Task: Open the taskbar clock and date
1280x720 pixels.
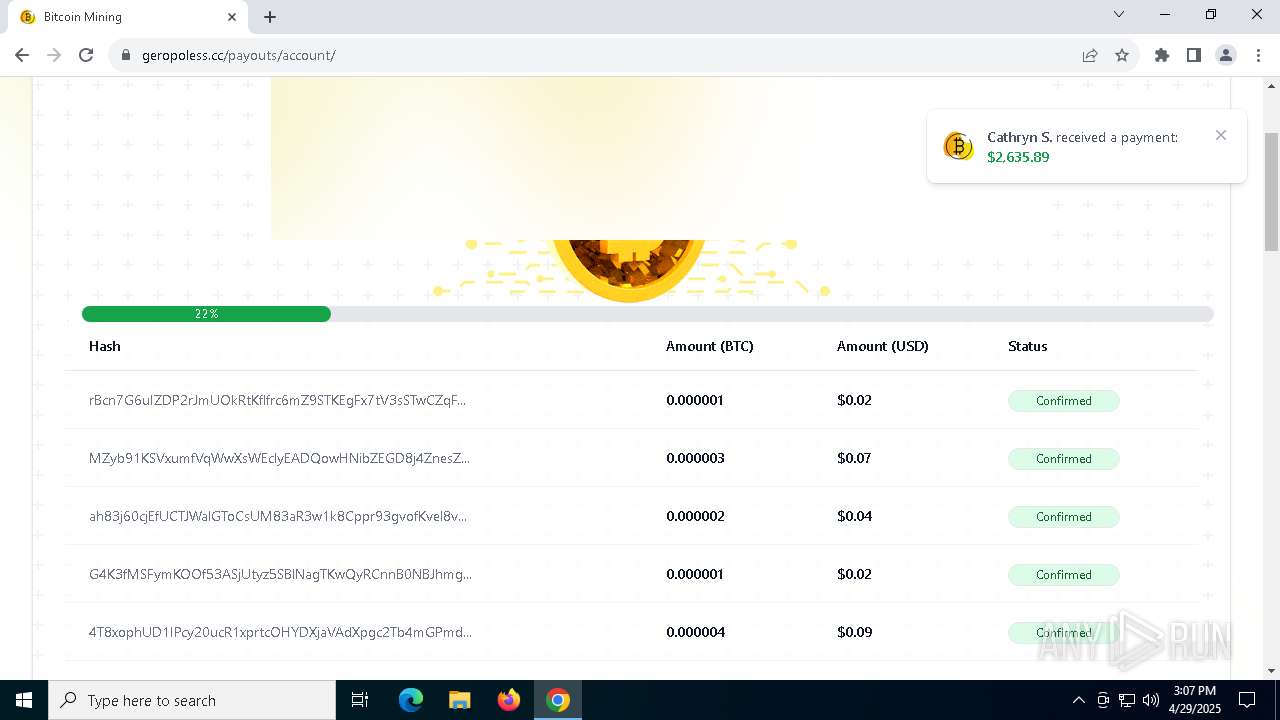Action: (1195, 700)
